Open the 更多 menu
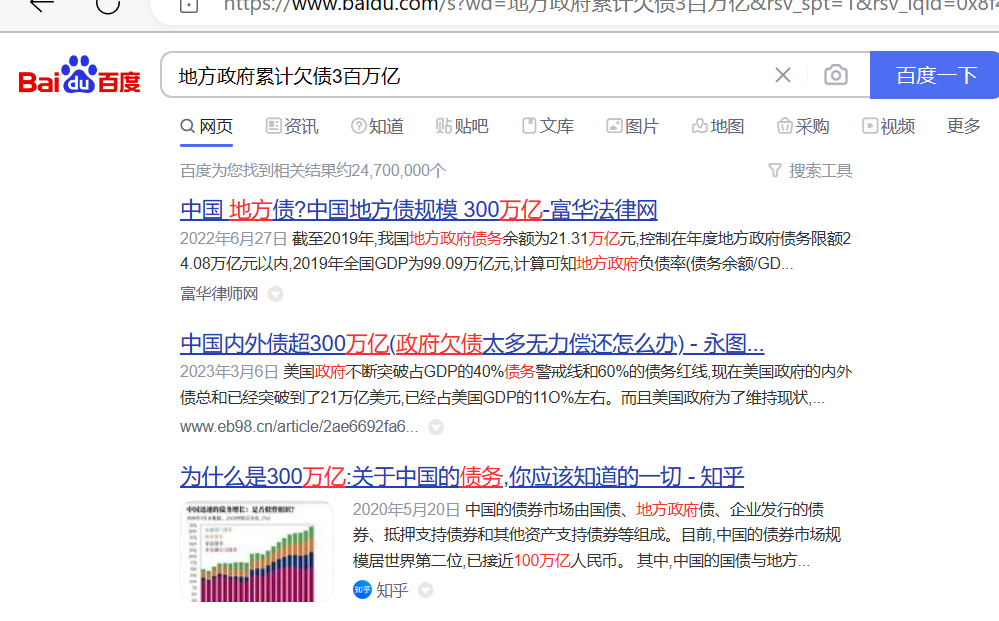This screenshot has height=621, width=999. point(963,126)
